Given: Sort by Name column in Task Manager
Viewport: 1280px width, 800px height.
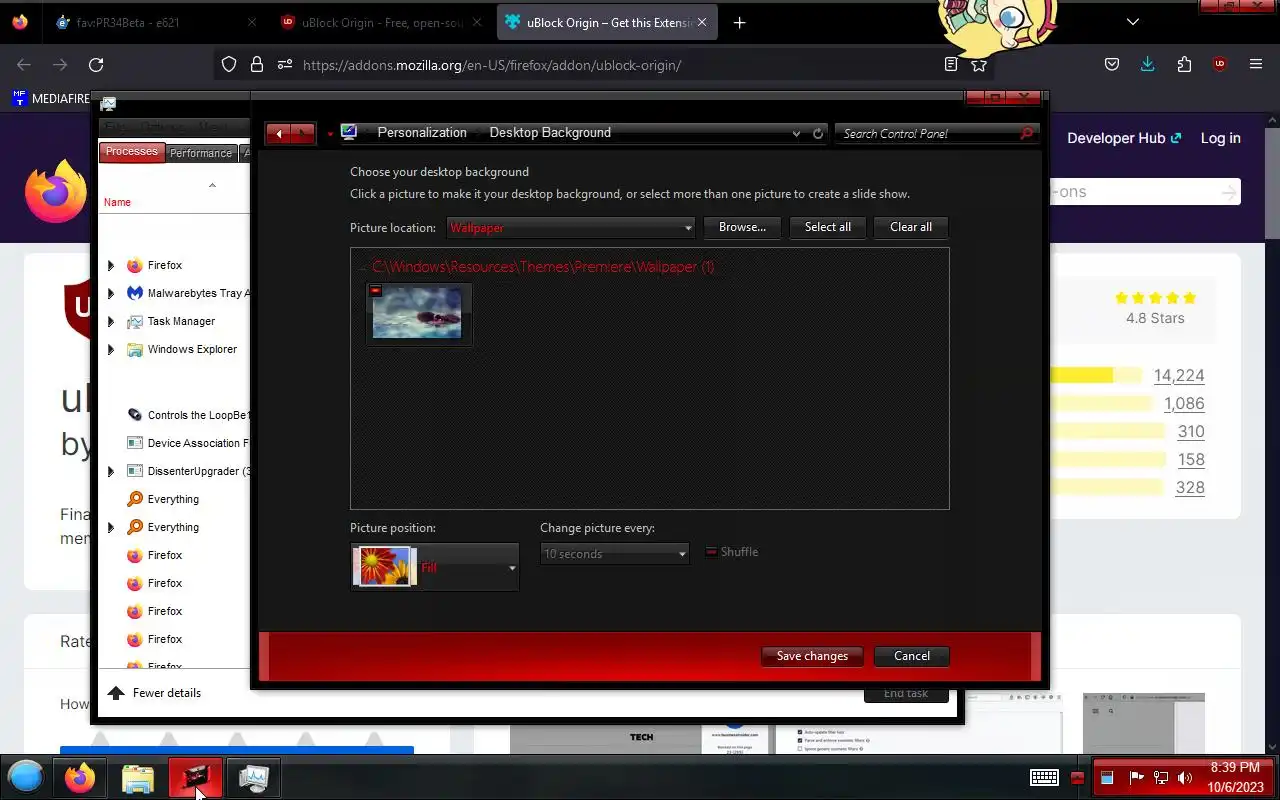Looking at the screenshot, I should [117, 202].
